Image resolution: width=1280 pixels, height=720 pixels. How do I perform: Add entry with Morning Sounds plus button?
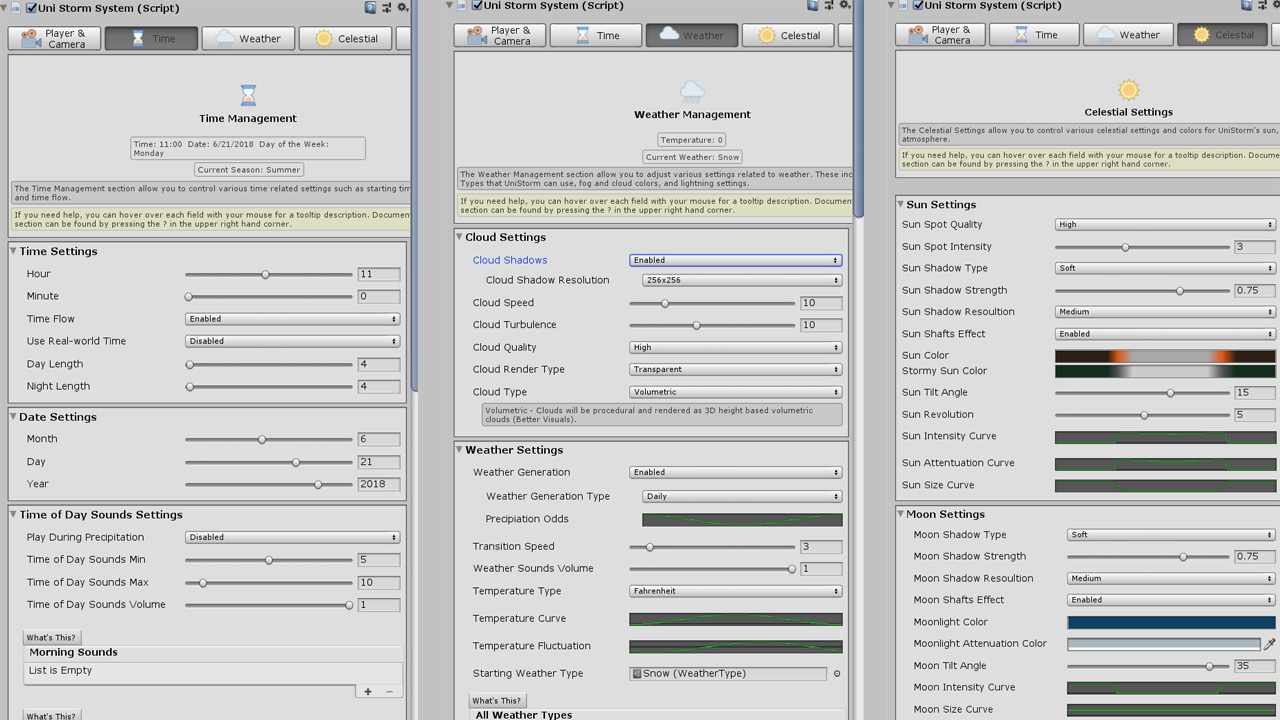click(x=368, y=691)
